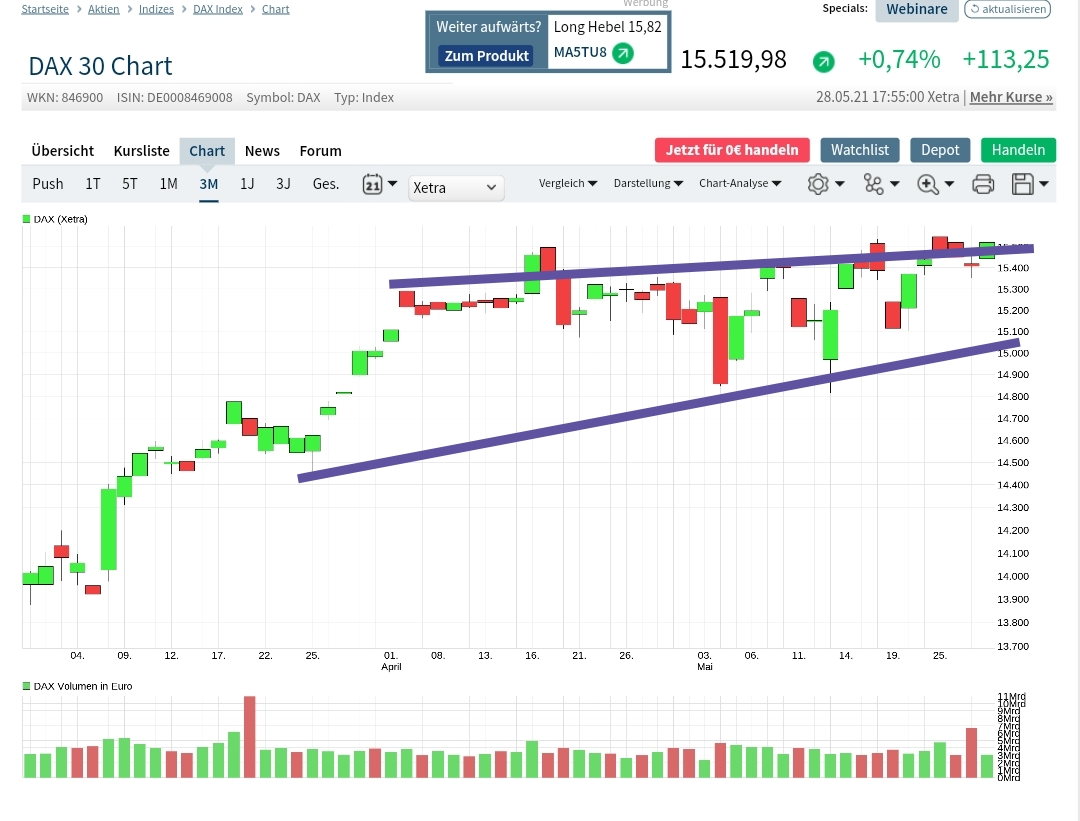
Task: Select the zoom magnifier tool
Action: tap(928, 183)
